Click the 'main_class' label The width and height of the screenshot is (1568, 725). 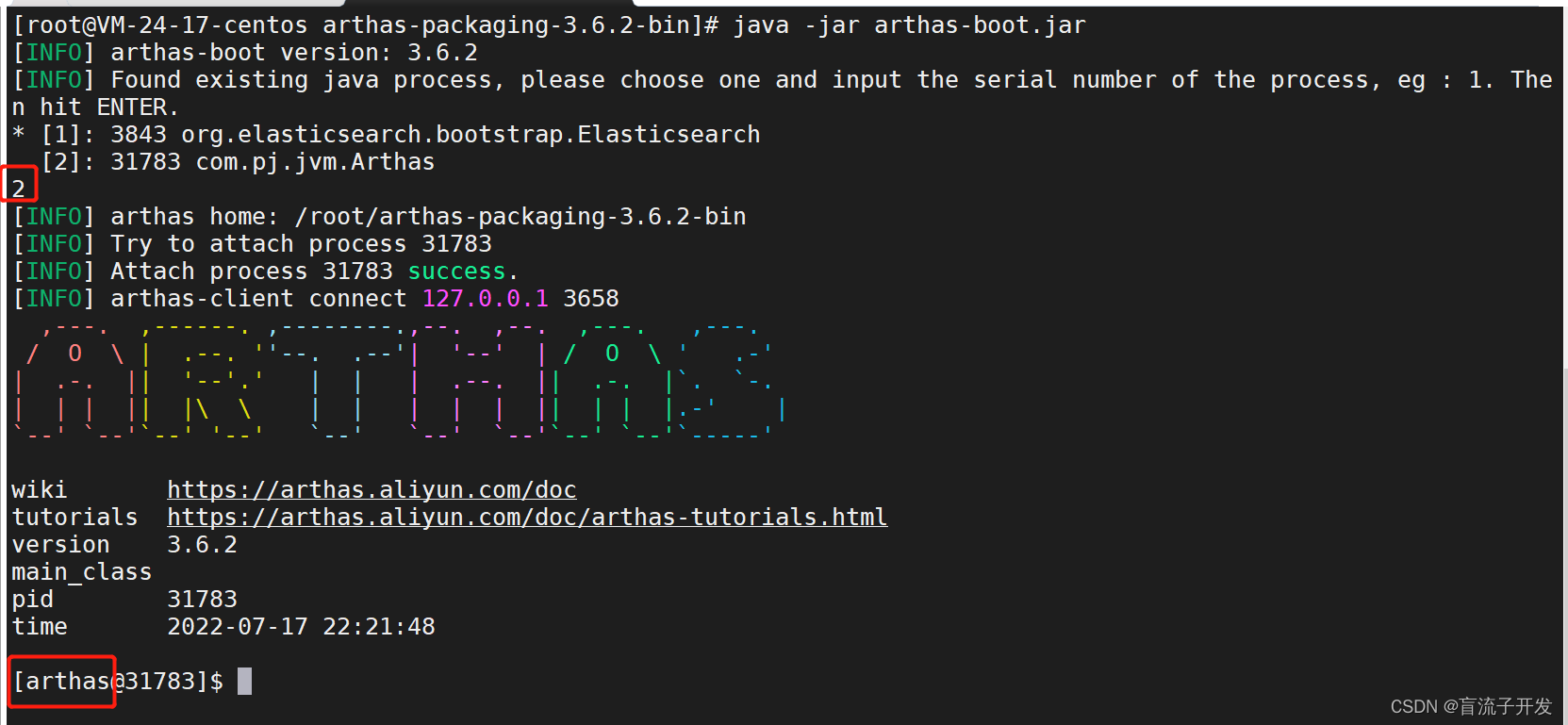81,572
